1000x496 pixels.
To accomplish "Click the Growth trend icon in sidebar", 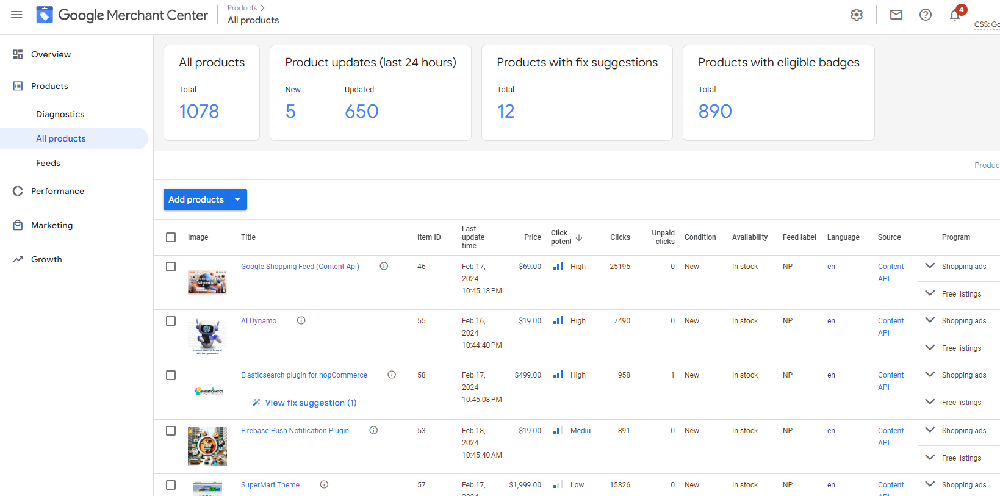I will click(18, 259).
